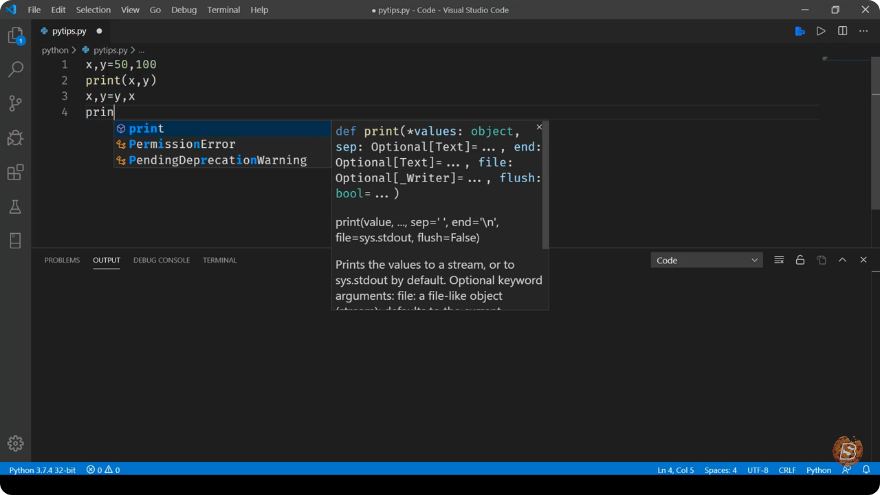Open the Debug view bug icon
This screenshot has height=495, width=880.
click(x=15, y=138)
